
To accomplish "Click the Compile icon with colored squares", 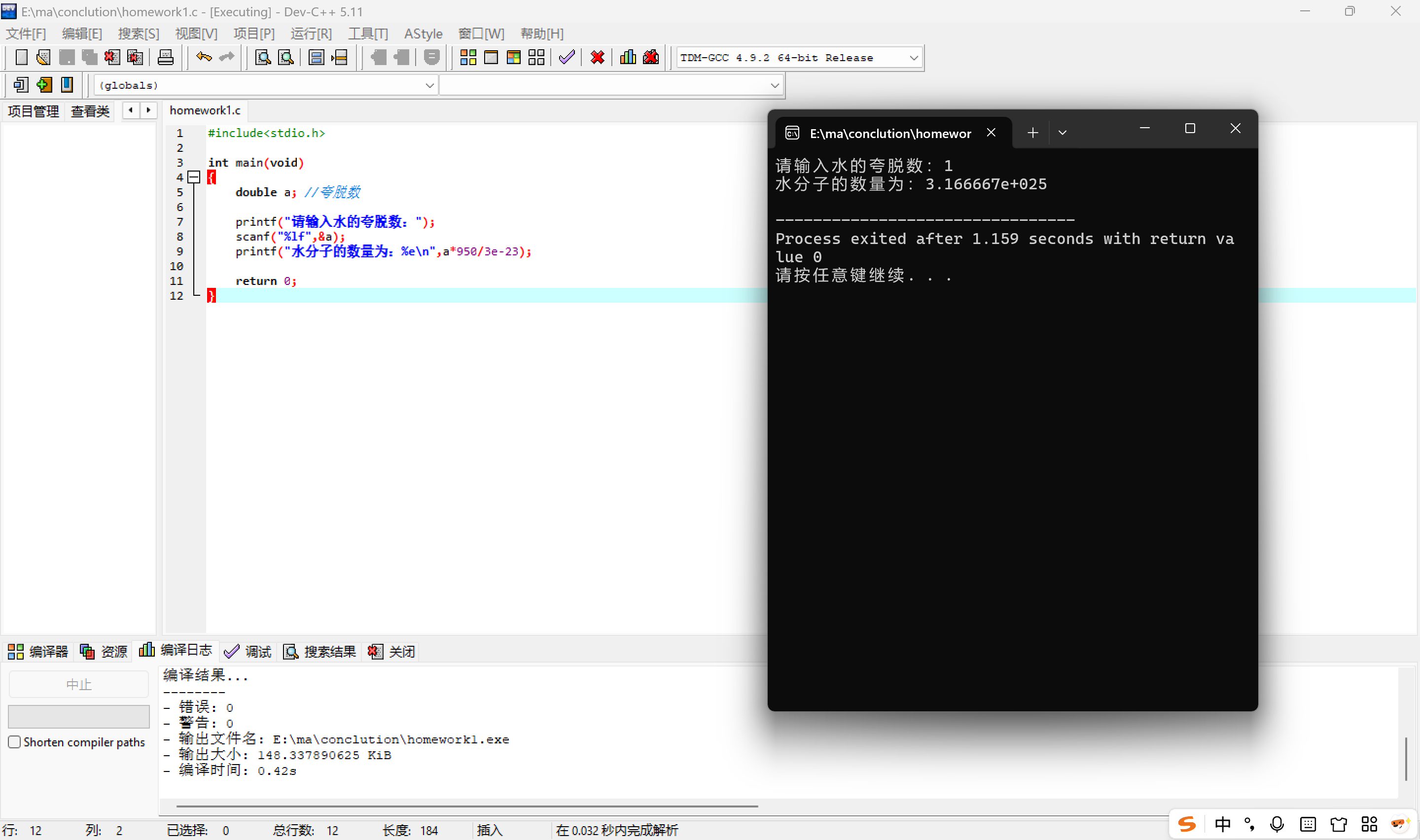I will (x=468, y=57).
